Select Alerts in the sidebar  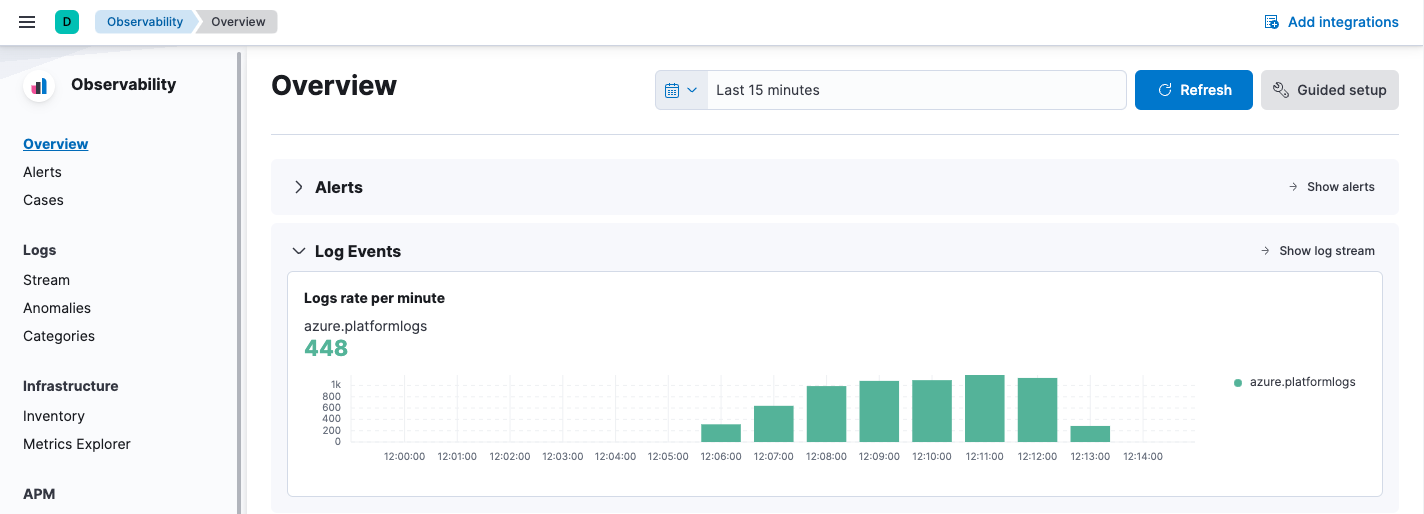pyautogui.click(x=42, y=172)
